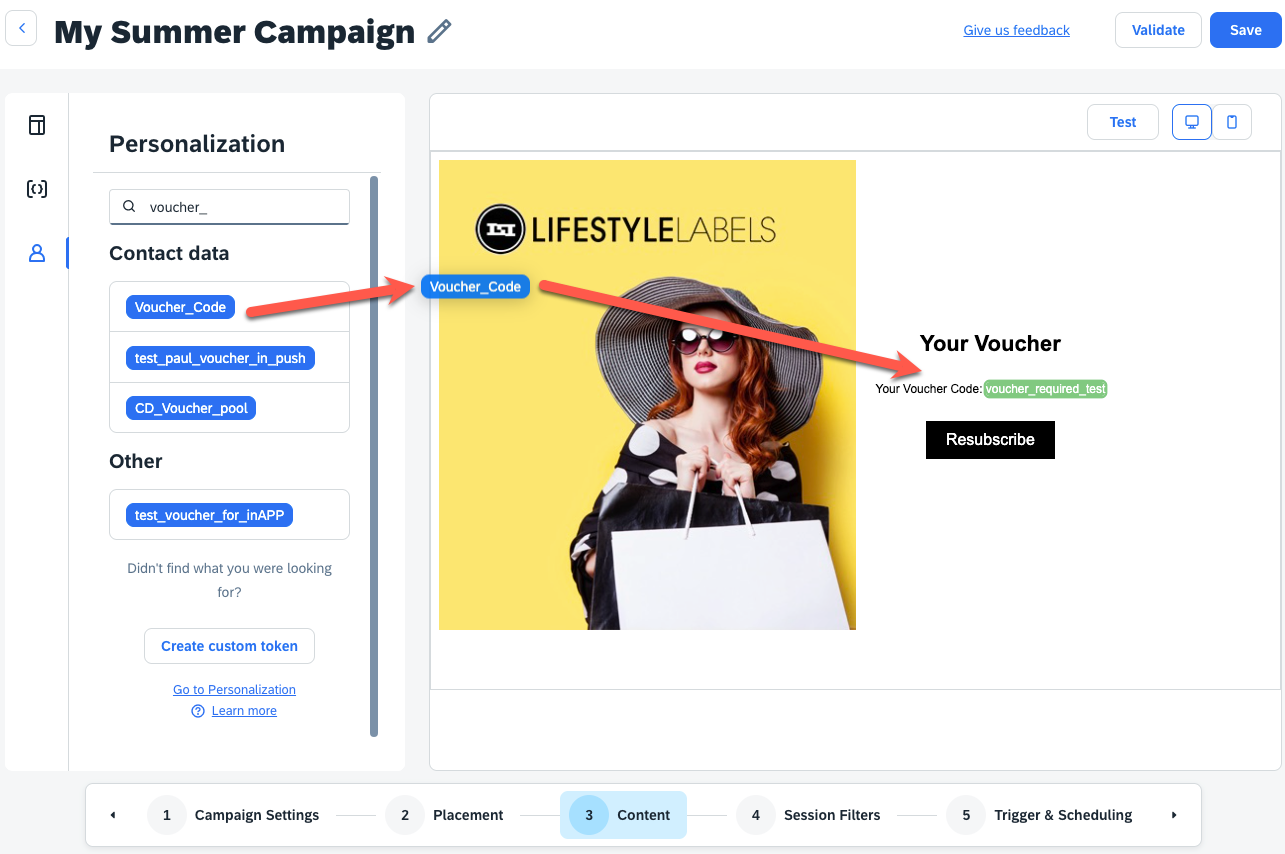Screen dimensions: 1285x854
Task: Click the Personalization panel scrollbar
Action: [374, 456]
